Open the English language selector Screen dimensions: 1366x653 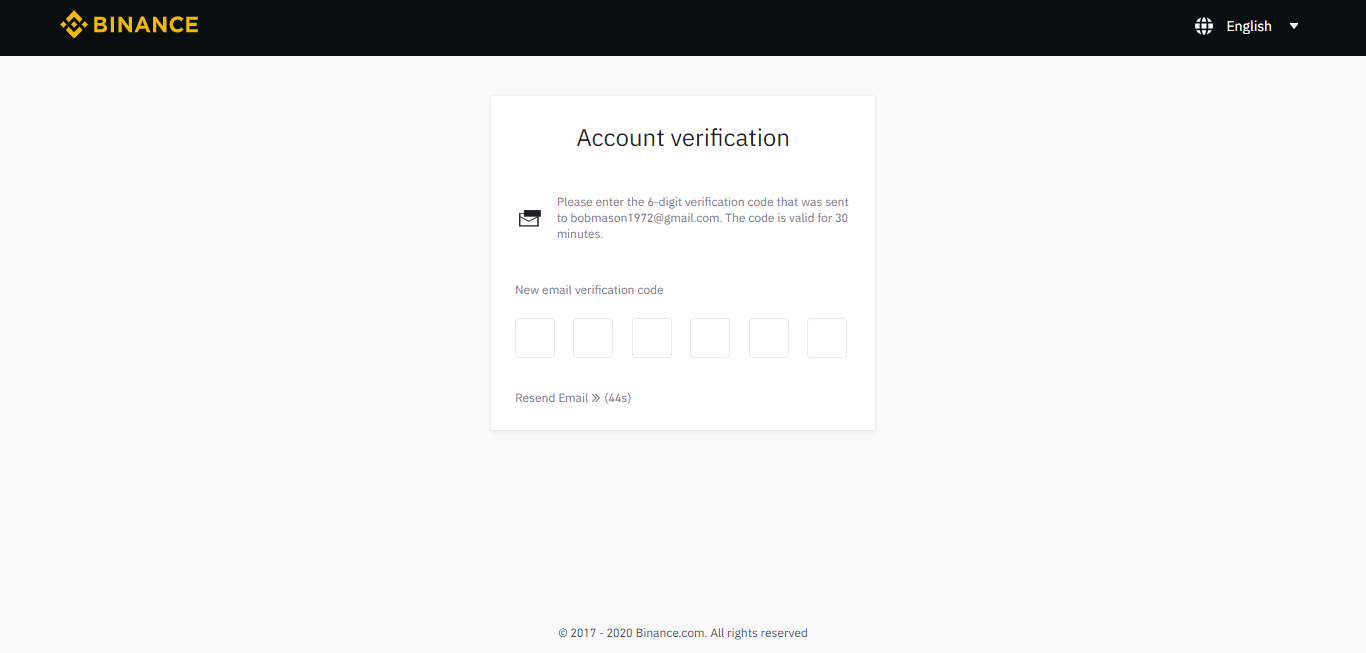[x=1249, y=26]
